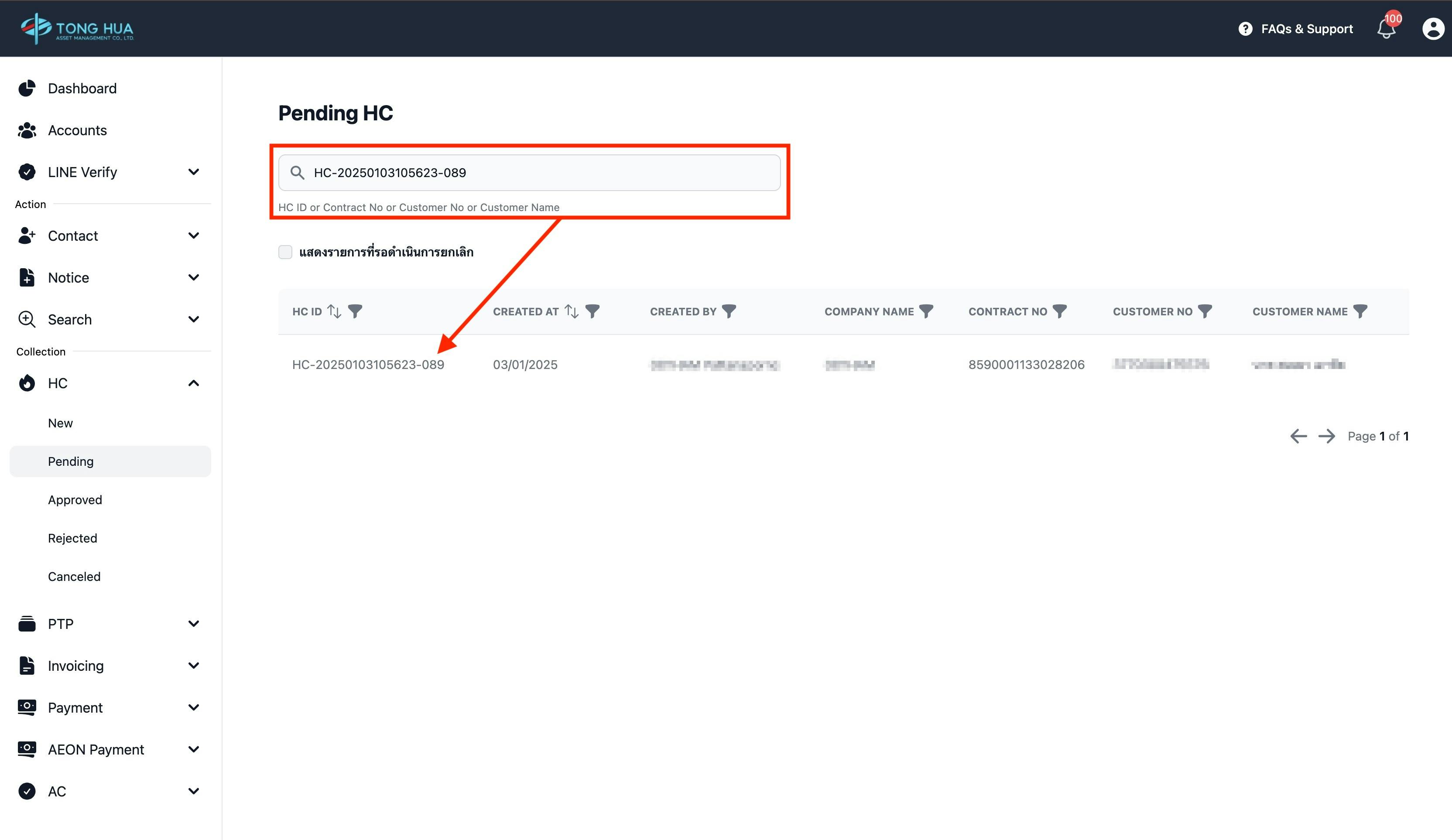This screenshot has height=840, width=1452.
Task: Sort by Created At column arrows
Action: tap(571, 311)
